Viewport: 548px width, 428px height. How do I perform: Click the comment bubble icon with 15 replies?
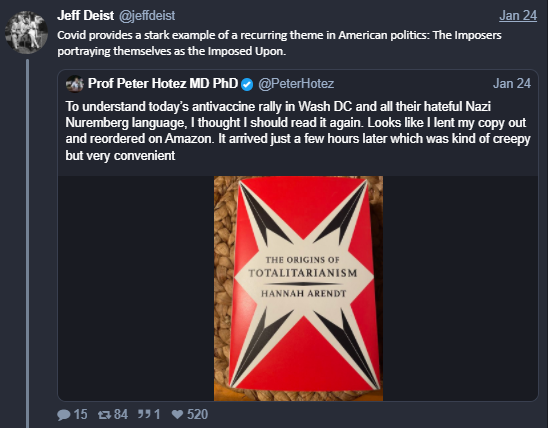tap(64, 415)
